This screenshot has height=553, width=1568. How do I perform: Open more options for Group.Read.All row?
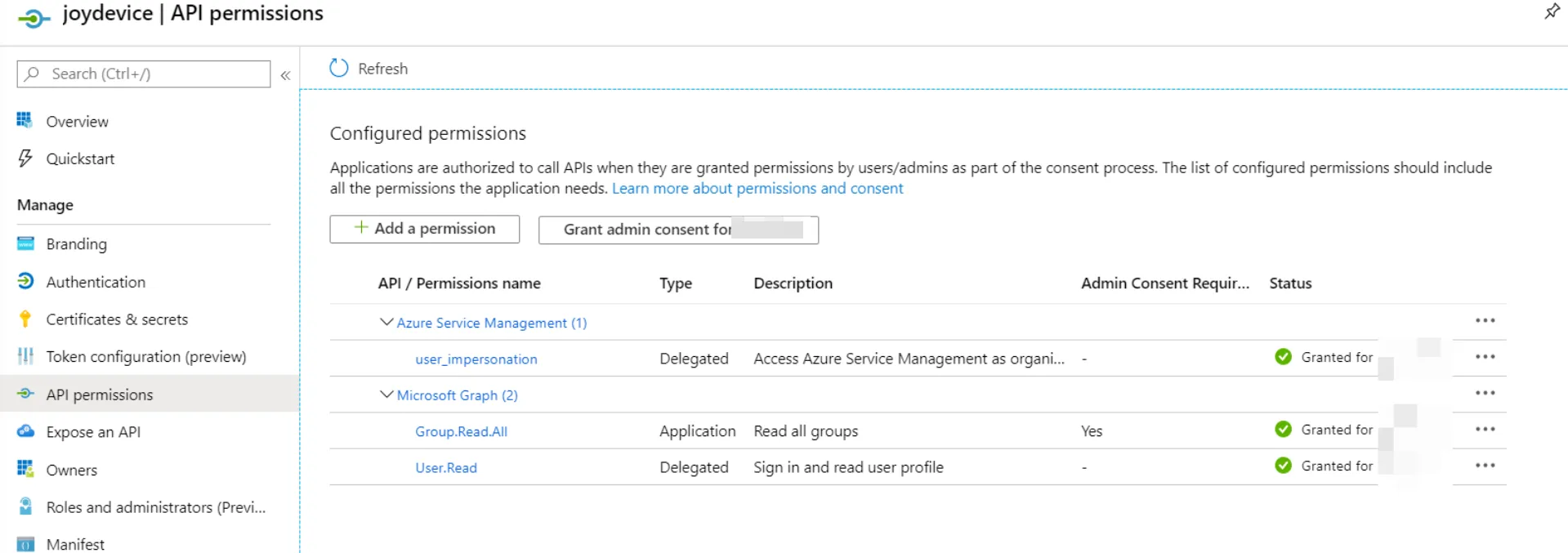click(x=1485, y=430)
